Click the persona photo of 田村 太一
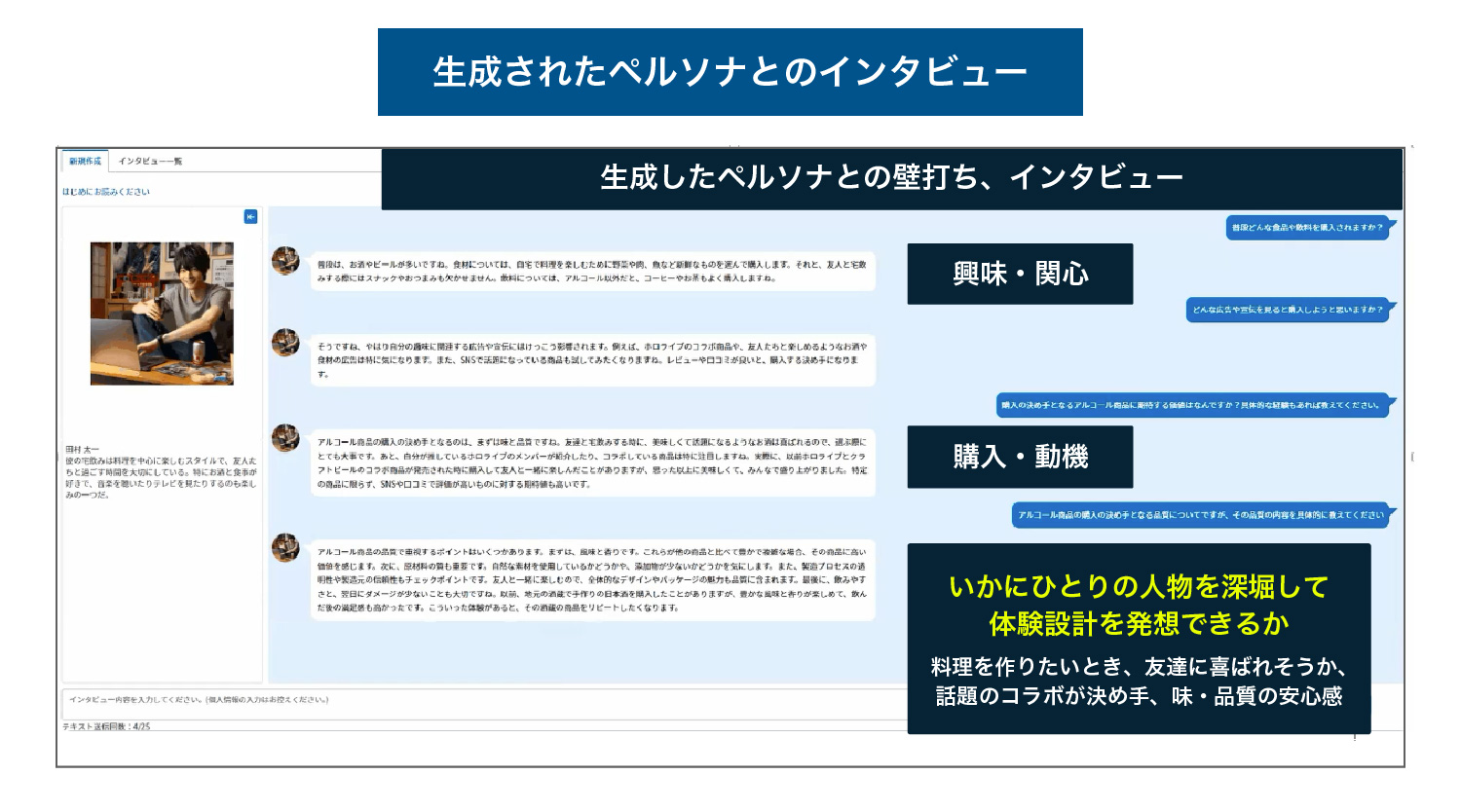Viewport: 1461px width, 812px height. 162,314
